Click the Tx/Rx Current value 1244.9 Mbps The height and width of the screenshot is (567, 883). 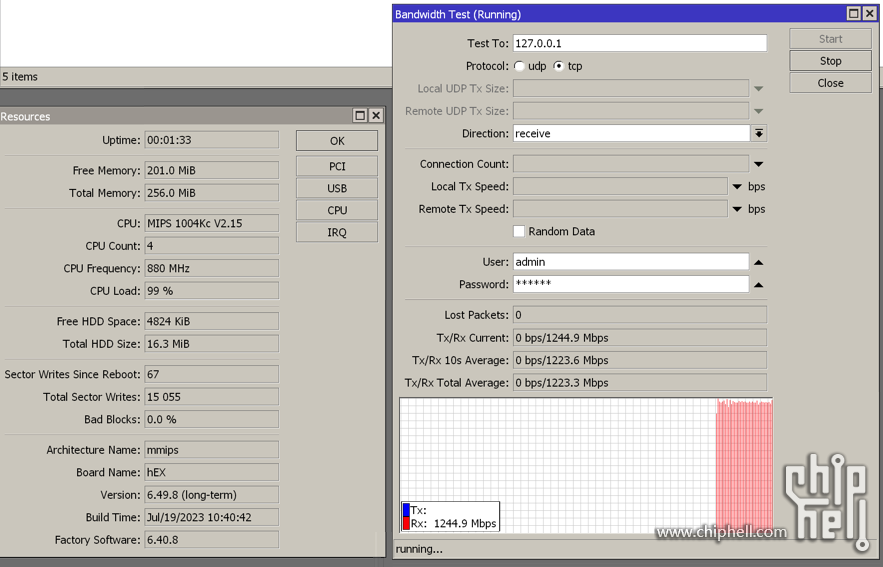point(640,337)
